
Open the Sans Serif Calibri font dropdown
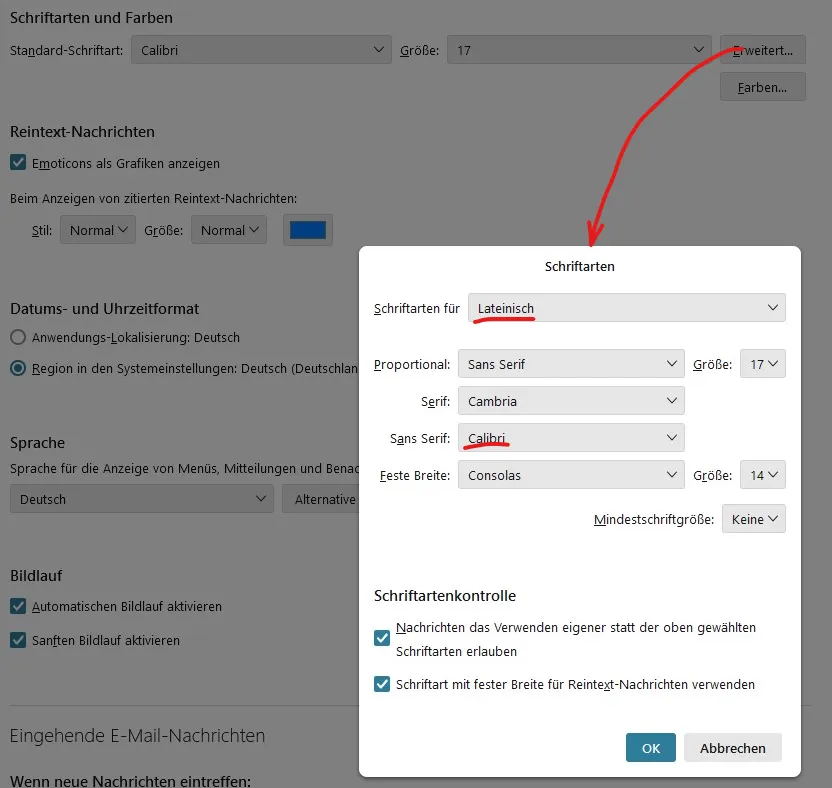tap(571, 438)
